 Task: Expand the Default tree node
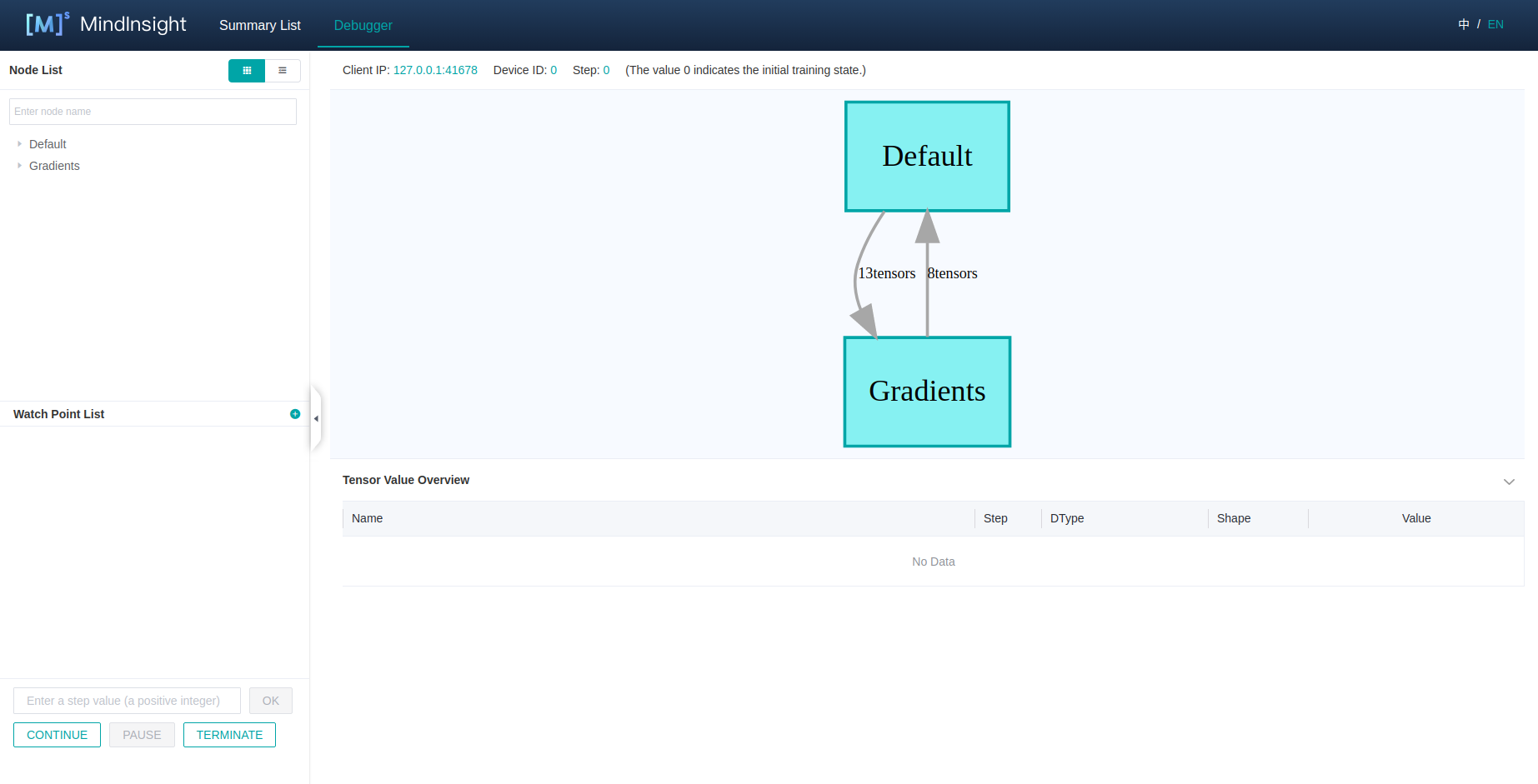pos(20,144)
